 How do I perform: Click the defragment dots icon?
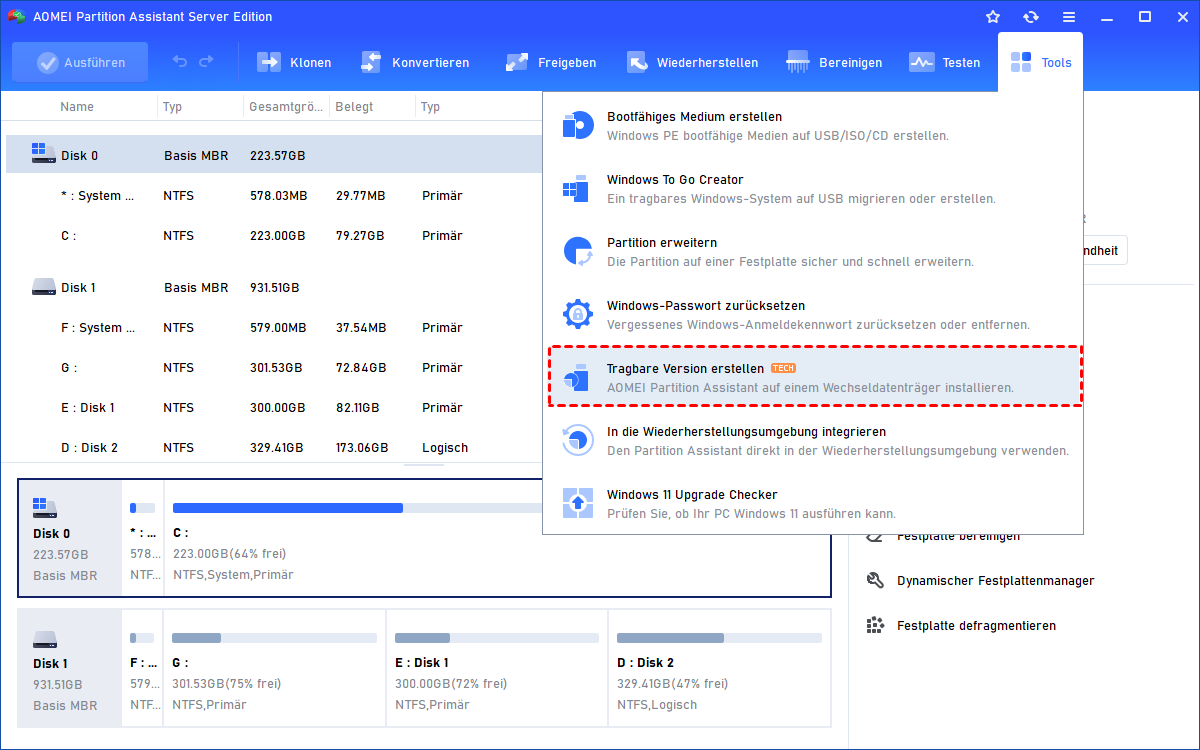[875, 625]
